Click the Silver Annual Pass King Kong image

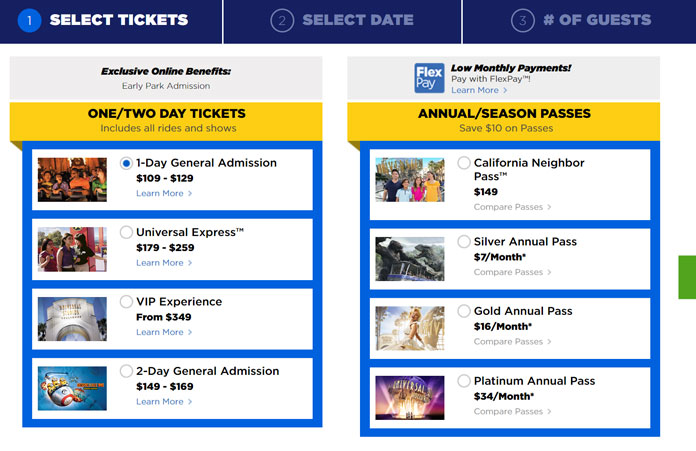[x=410, y=259]
